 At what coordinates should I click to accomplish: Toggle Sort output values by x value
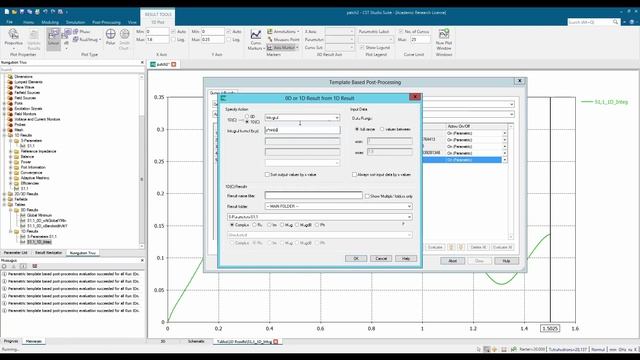(267, 174)
